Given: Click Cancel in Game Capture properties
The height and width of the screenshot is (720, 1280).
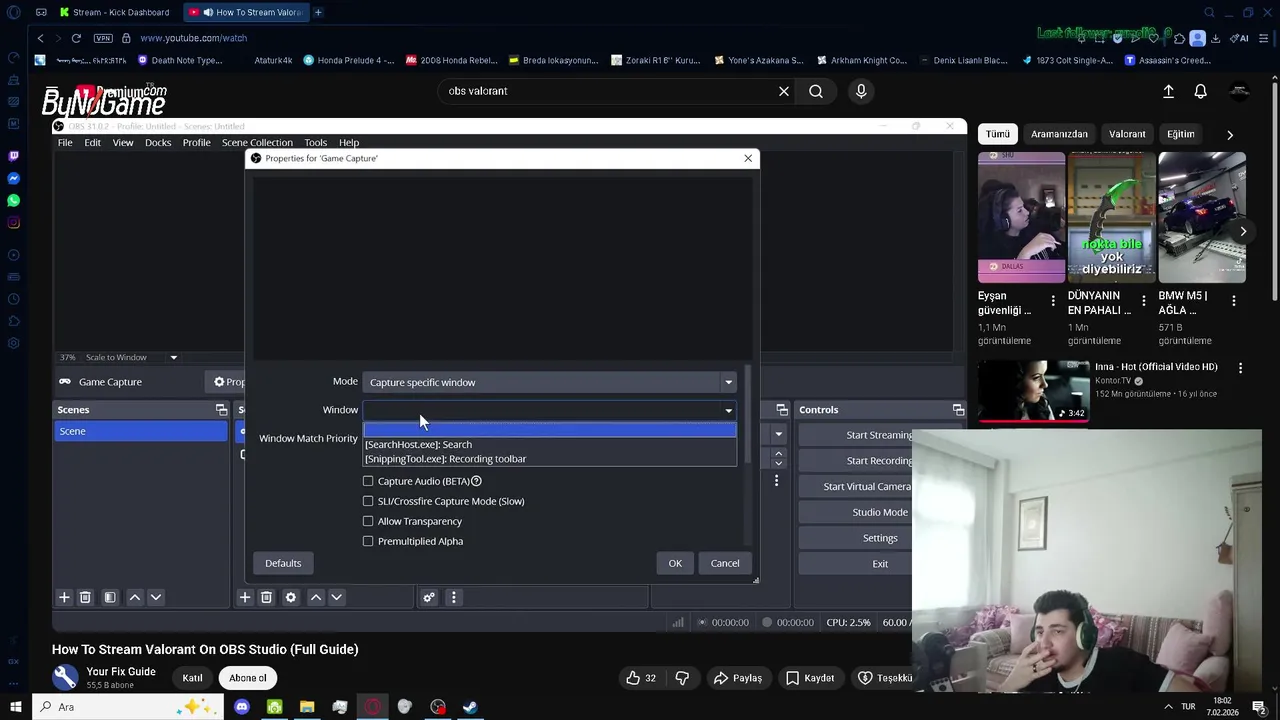Looking at the screenshot, I should click(725, 563).
